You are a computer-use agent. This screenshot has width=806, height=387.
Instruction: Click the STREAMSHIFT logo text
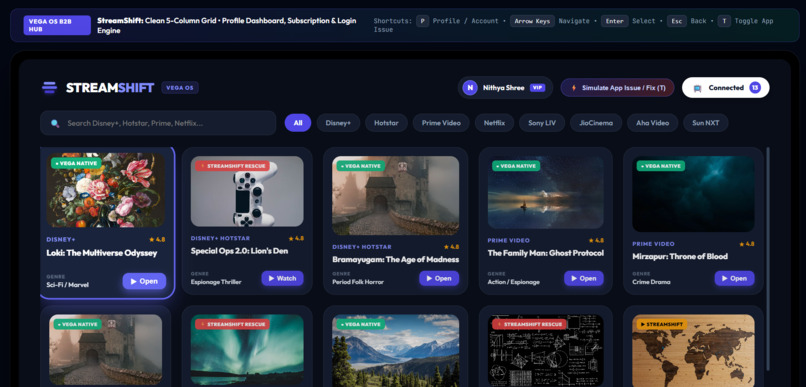[x=110, y=88]
